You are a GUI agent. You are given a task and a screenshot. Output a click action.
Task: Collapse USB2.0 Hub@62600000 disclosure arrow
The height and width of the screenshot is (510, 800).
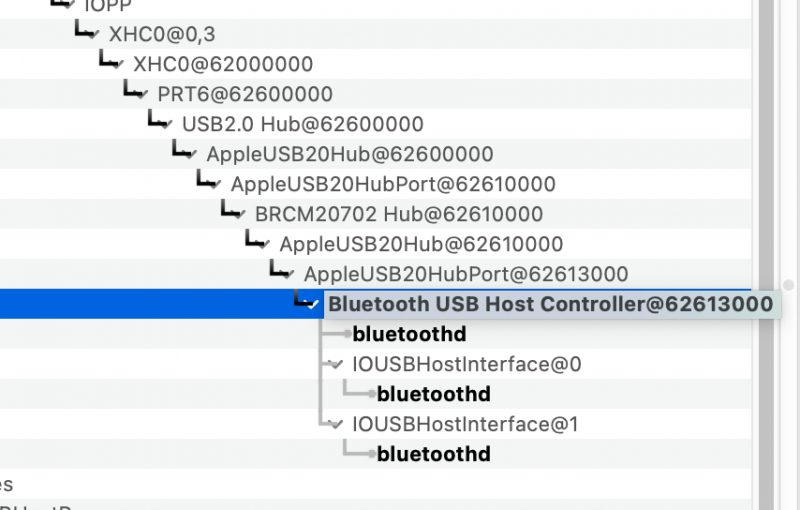[169, 125]
